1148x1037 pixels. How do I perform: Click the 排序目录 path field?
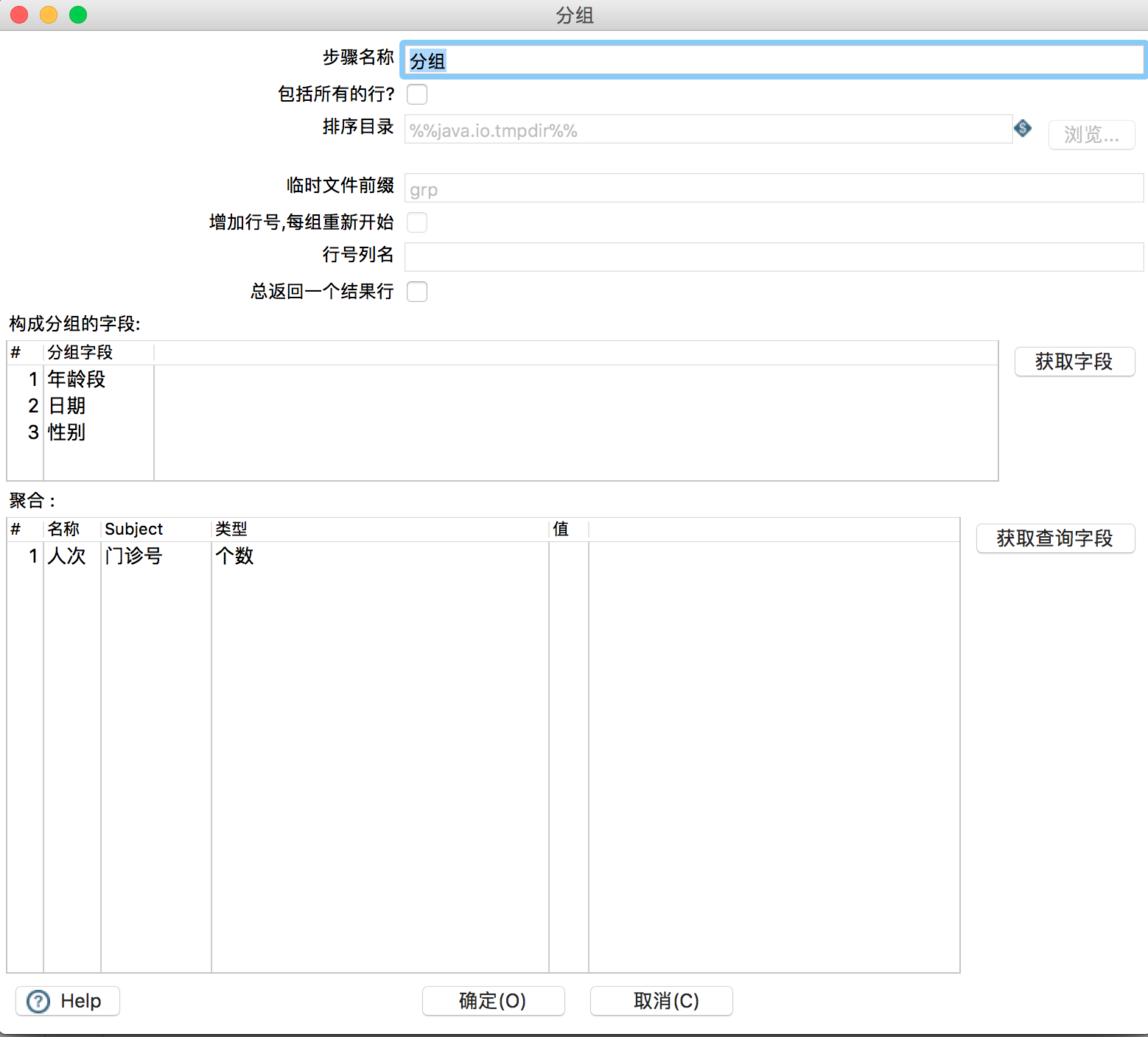point(708,130)
